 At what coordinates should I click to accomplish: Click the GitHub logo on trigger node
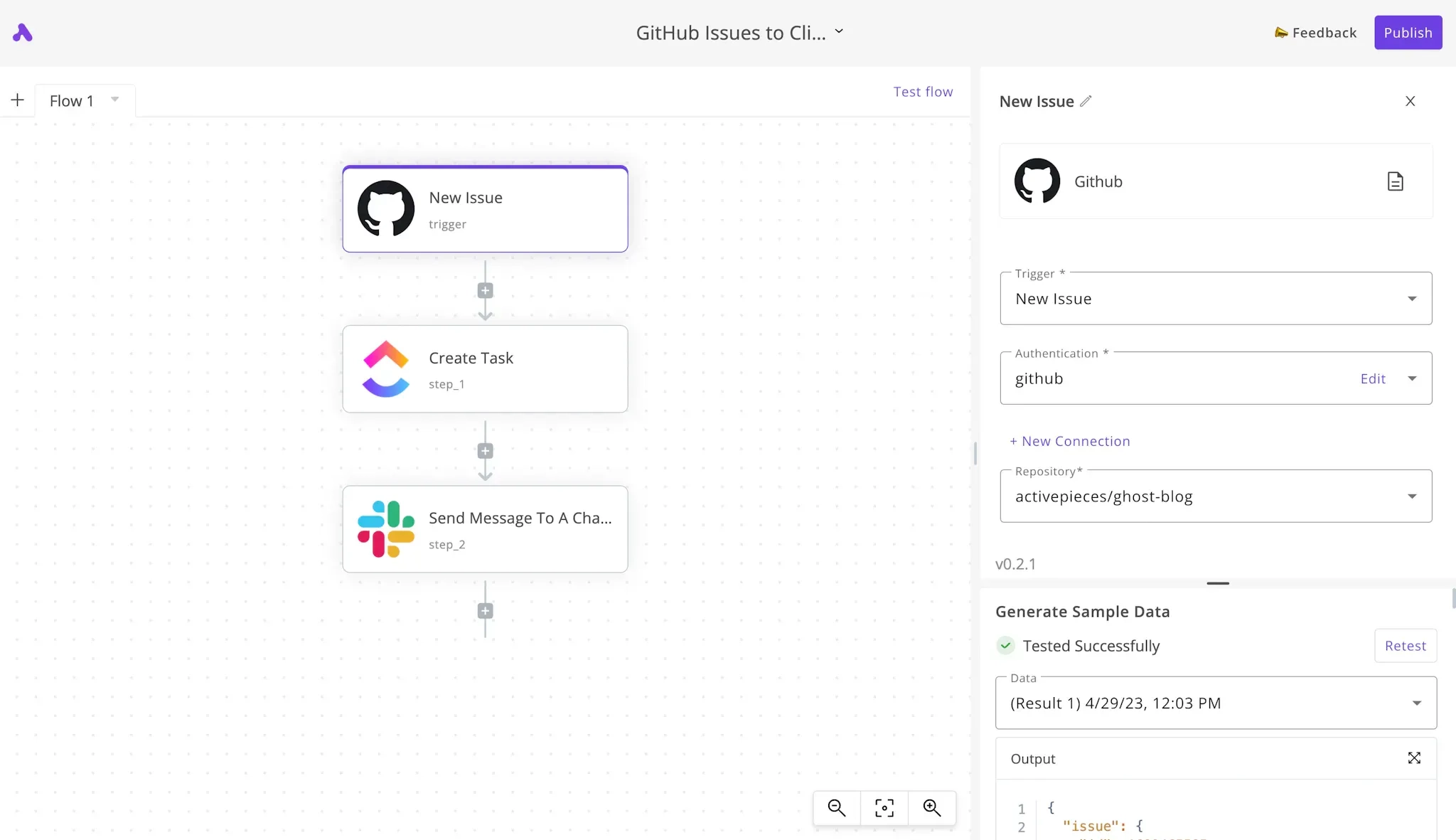pyautogui.click(x=386, y=208)
